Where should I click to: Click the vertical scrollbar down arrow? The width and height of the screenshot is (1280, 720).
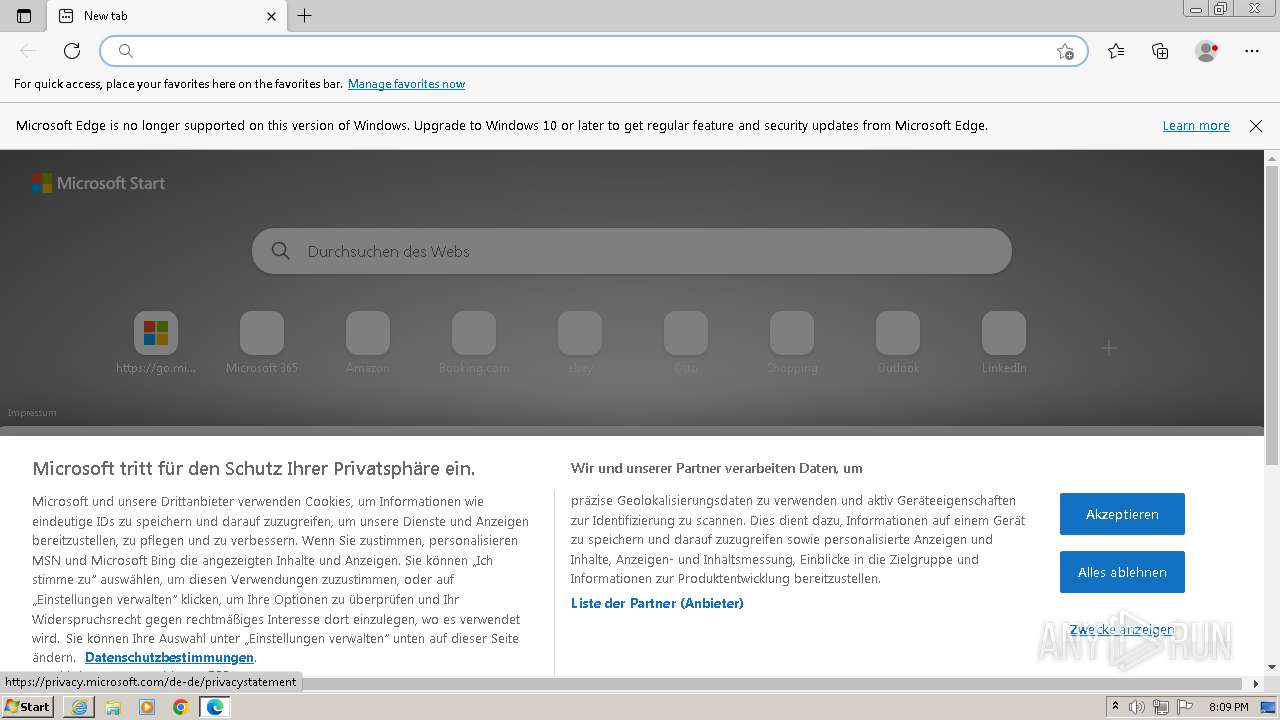[x=1272, y=667]
